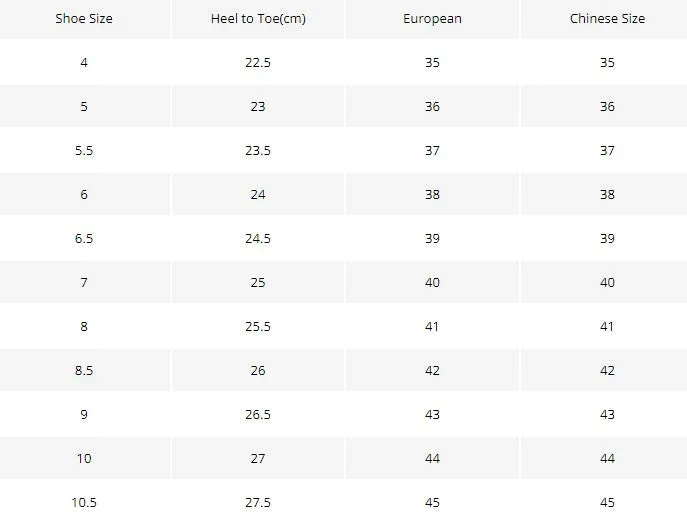Click European size 44 cell
The width and height of the screenshot is (687, 524).
pos(432,459)
